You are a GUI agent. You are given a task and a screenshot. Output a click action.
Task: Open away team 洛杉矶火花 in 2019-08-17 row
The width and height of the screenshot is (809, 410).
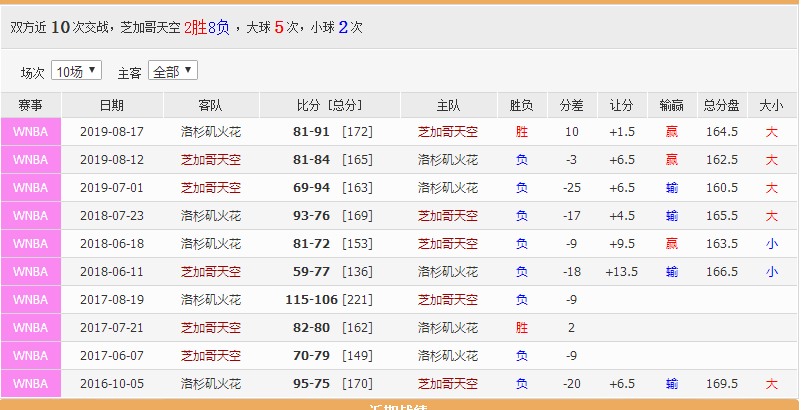[x=211, y=132]
